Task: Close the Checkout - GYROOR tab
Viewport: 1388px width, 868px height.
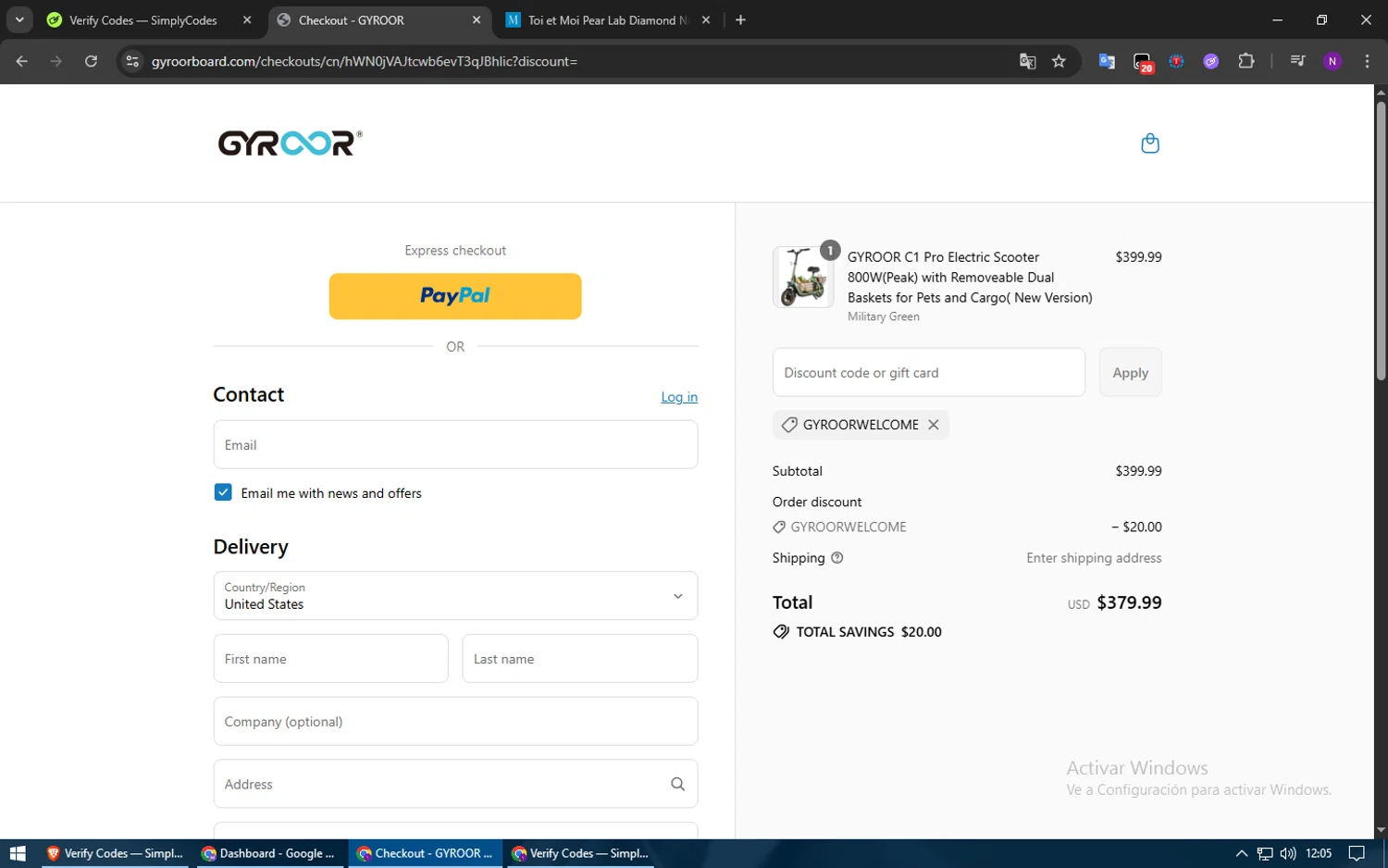Action: point(477,20)
